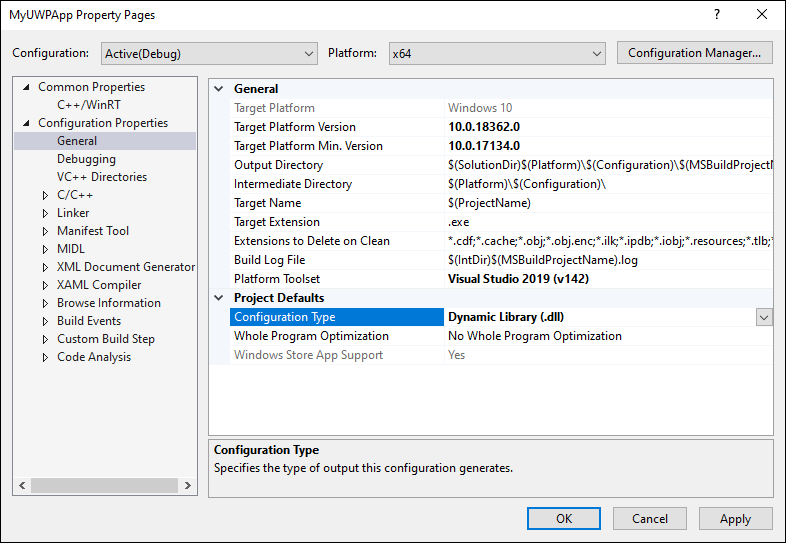Click the Output Directory path value
786x543 pixels.
click(610, 165)
